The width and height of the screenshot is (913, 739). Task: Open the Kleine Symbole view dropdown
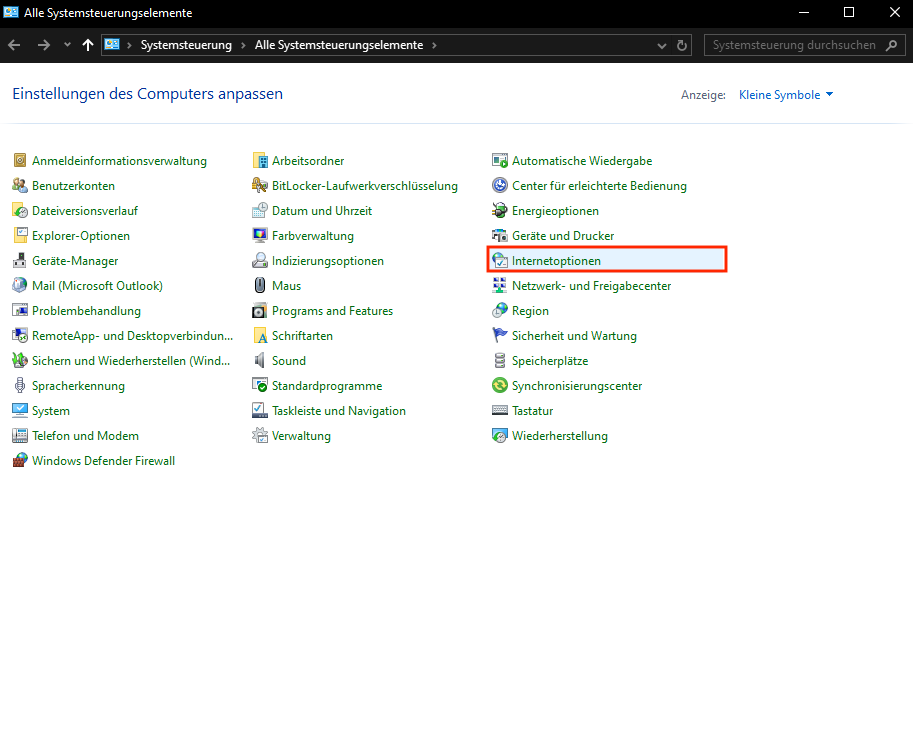786,95
